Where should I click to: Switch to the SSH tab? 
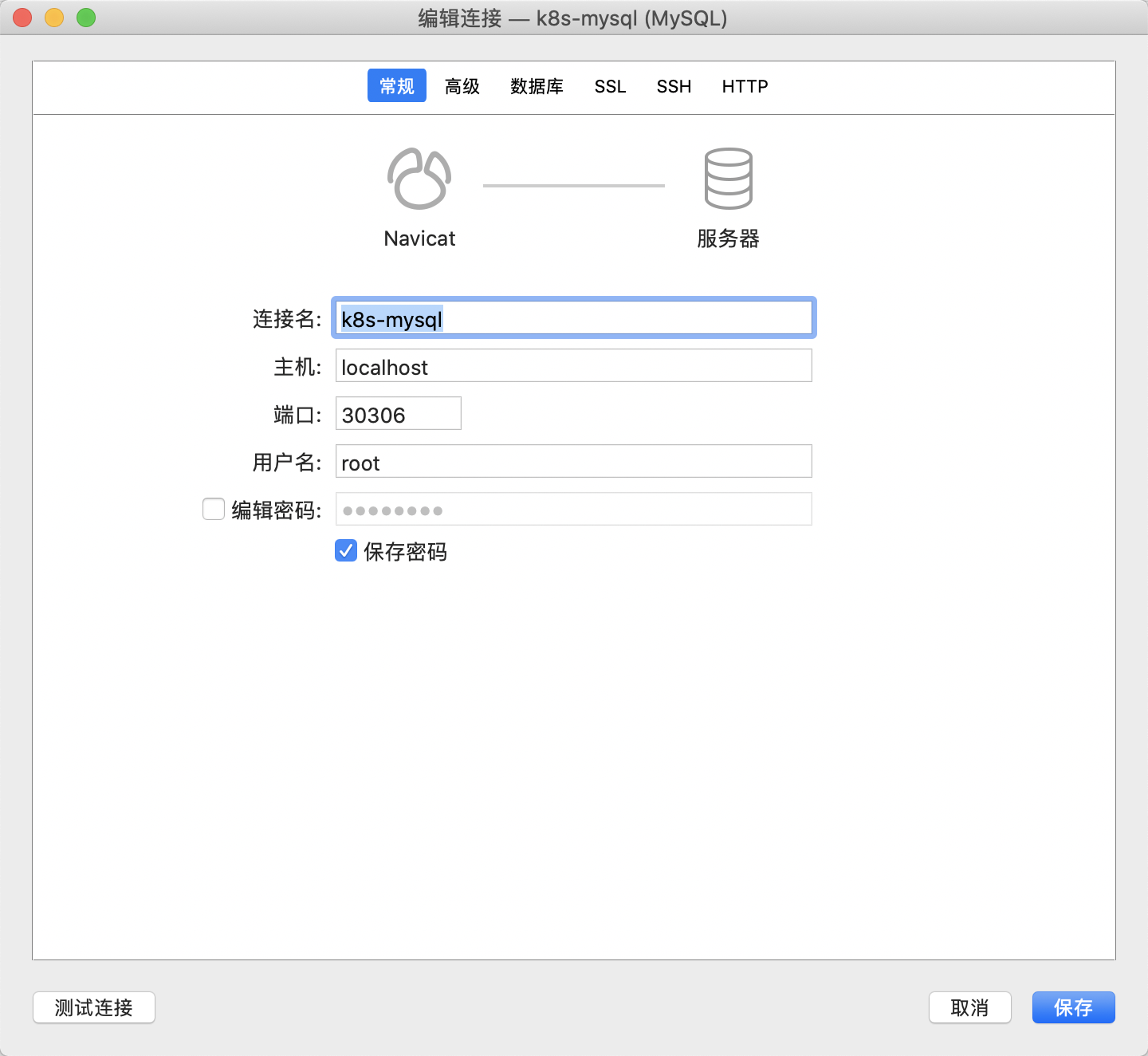674,86
